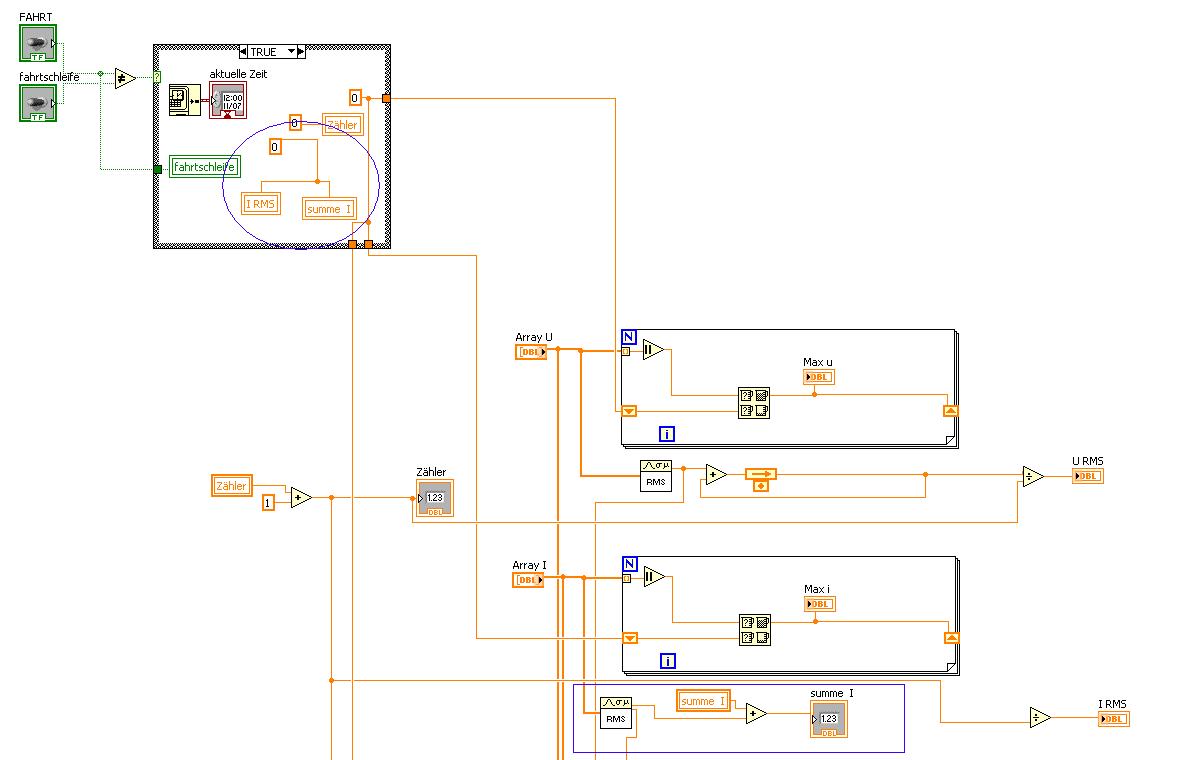The image size is (1180, 760).
Task: Click the Get Date/Time function icon
Action: (184, 99)
